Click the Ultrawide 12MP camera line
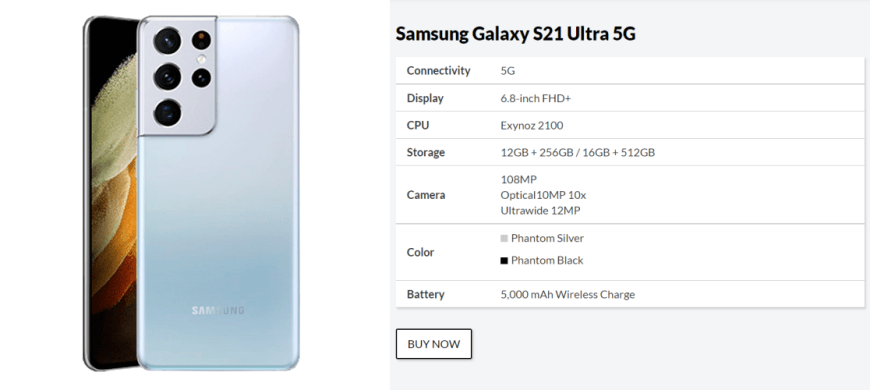This screenshot has height=390, width=870. click(x=540, y=211)
